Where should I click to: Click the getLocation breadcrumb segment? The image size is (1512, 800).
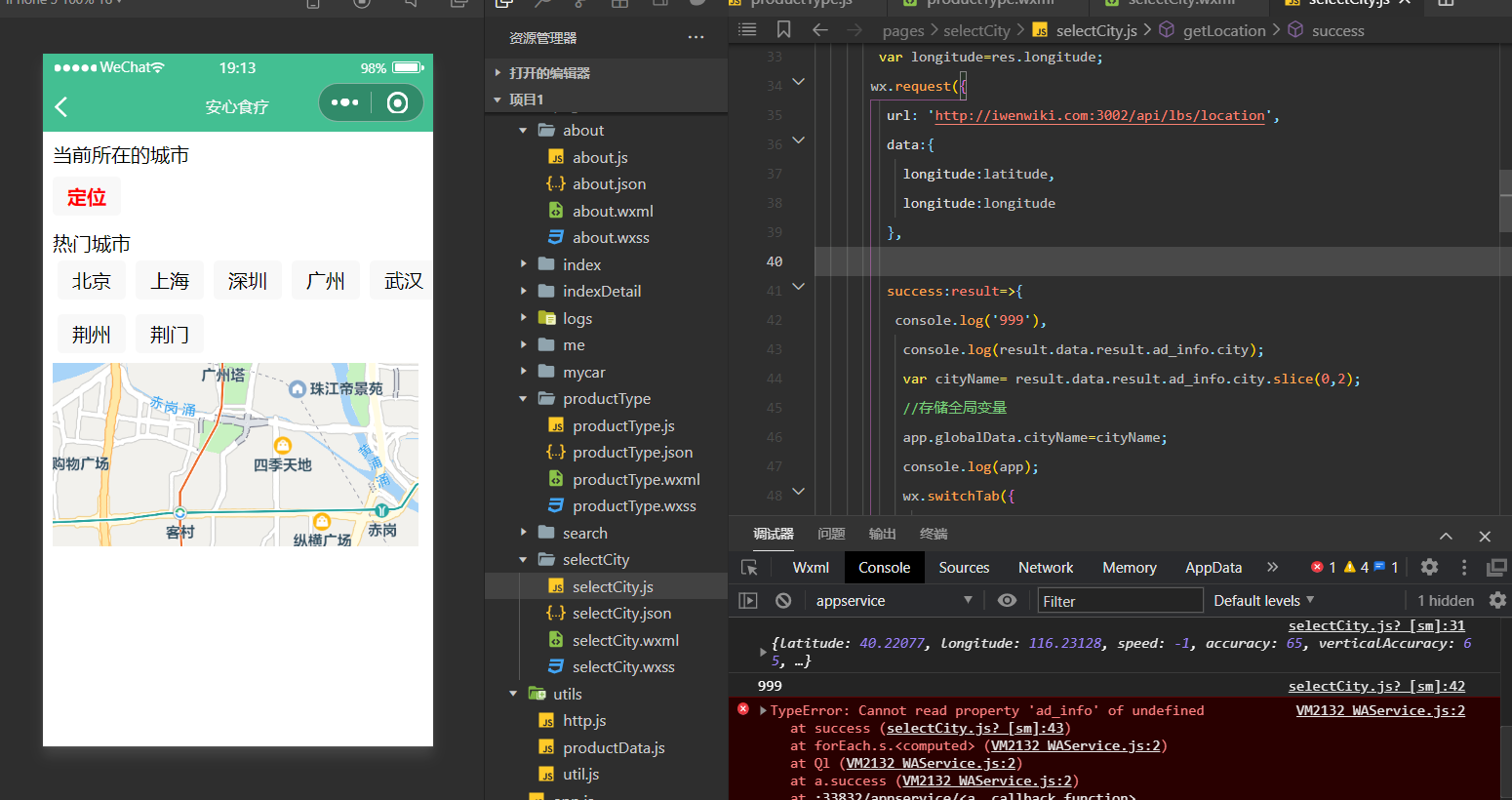[1224, 30]
